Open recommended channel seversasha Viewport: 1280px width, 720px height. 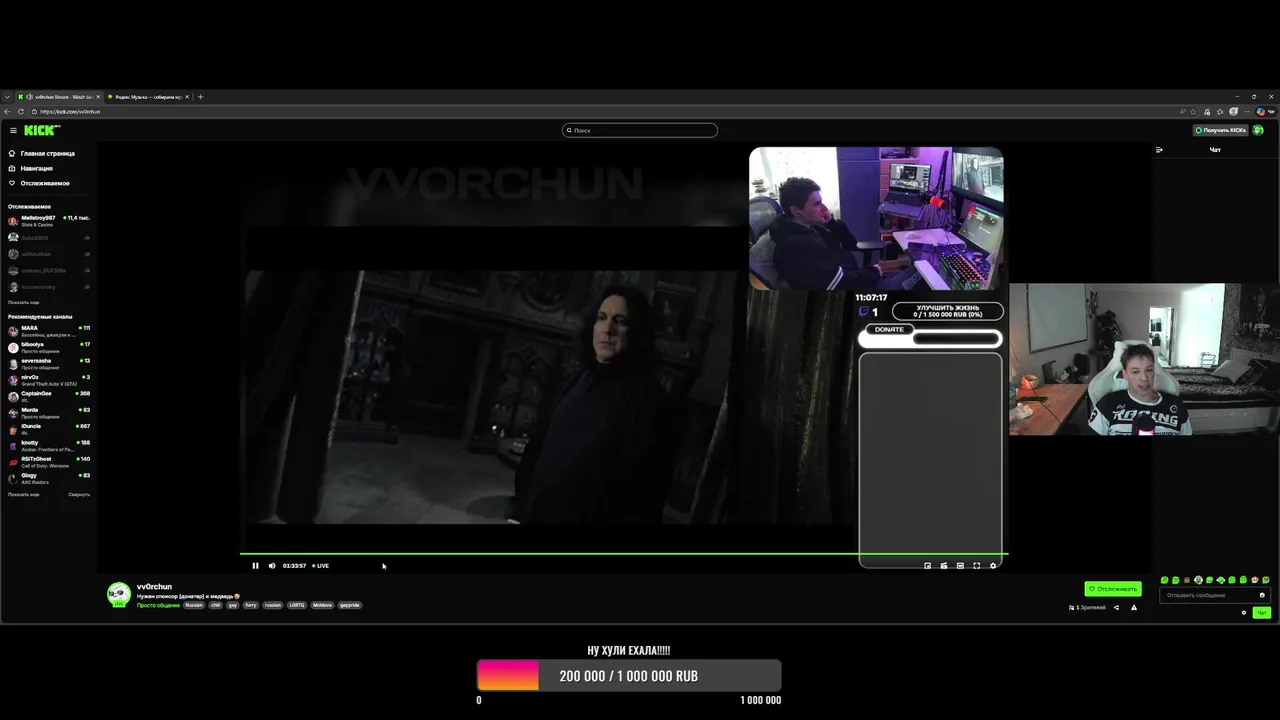point(49,363)
